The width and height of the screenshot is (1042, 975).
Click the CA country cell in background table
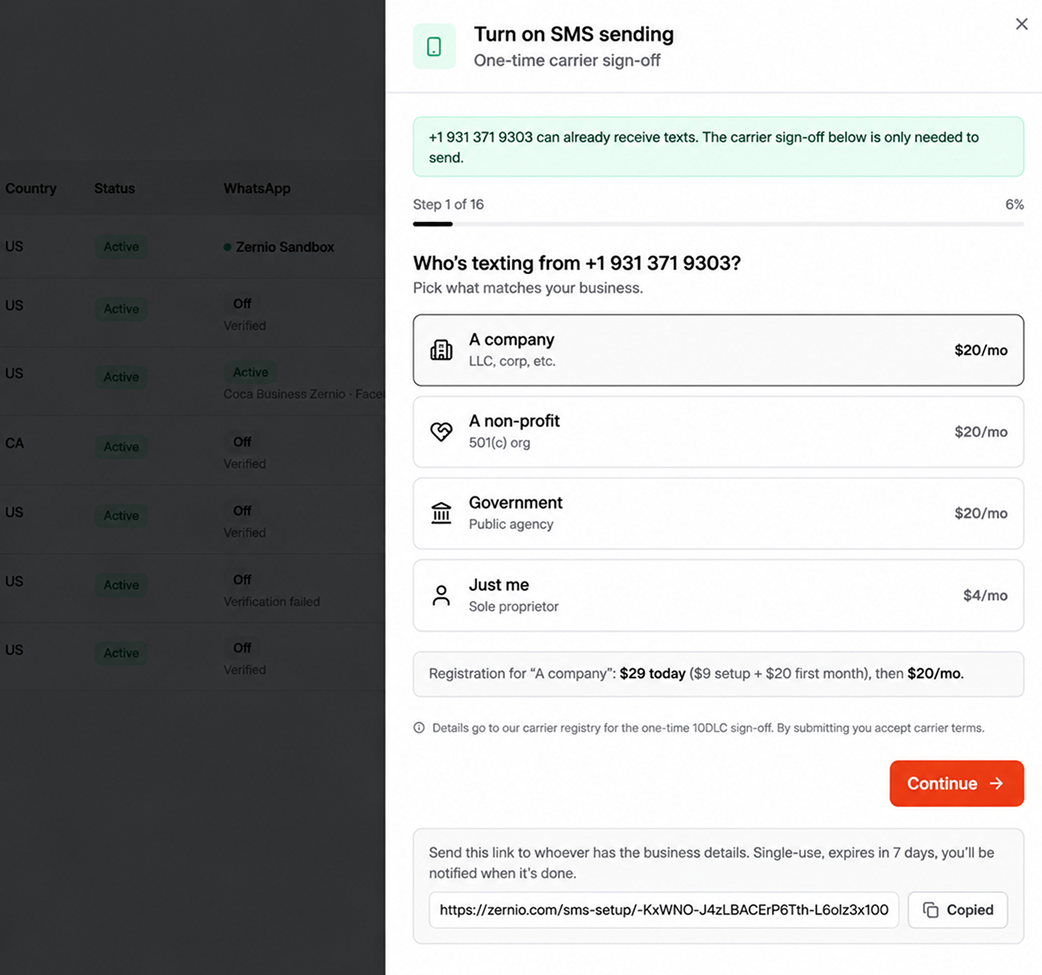[x=15, y=443]
